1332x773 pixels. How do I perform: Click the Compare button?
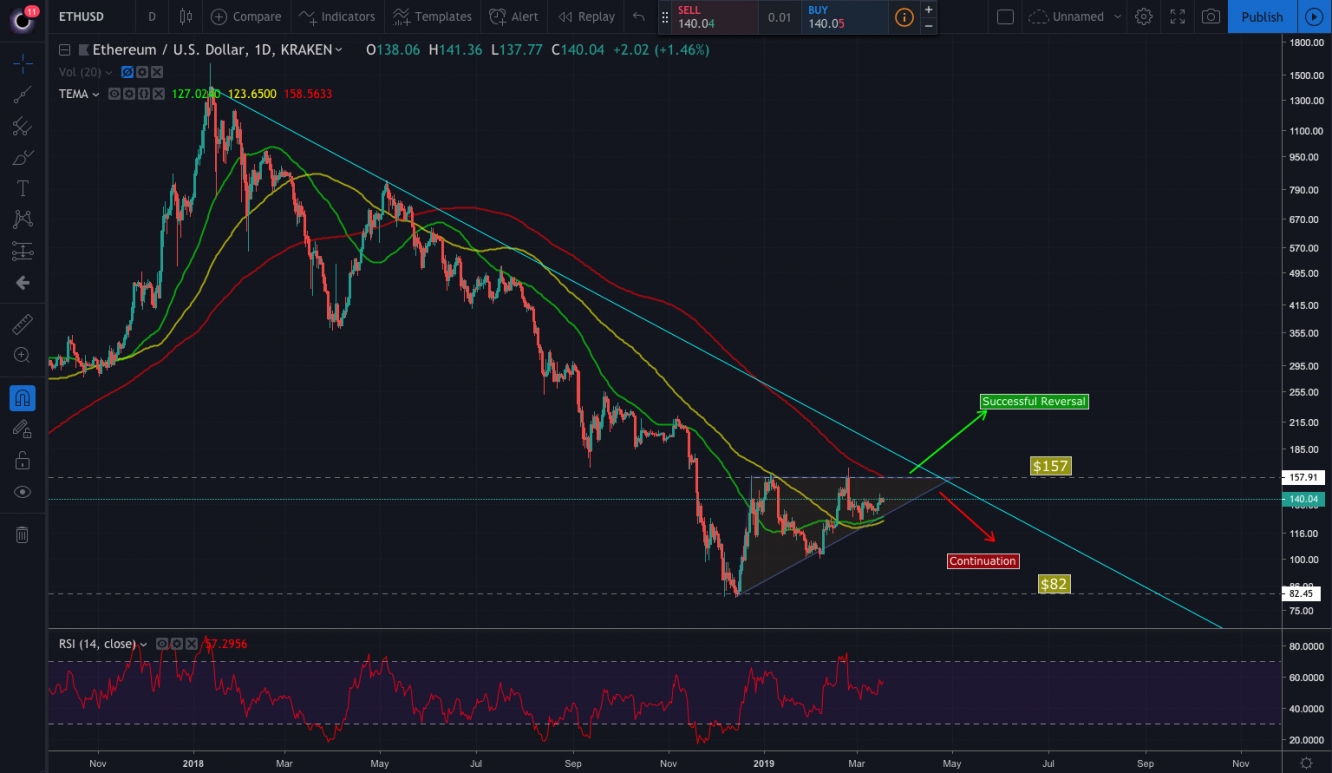(x=247, y=17)
